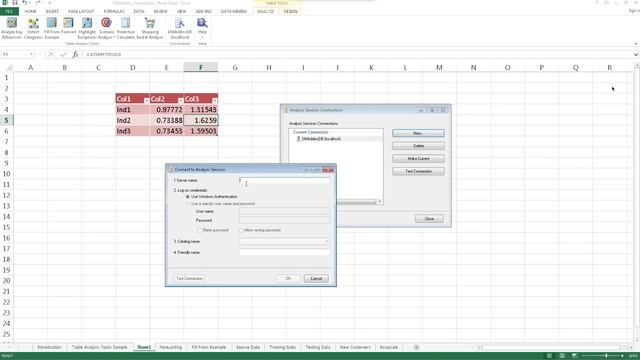Click Close in Analysis Services Connections dialog
Image resolution: width=640 pixels, height=360 pixels.
click(x=429, y=219)
